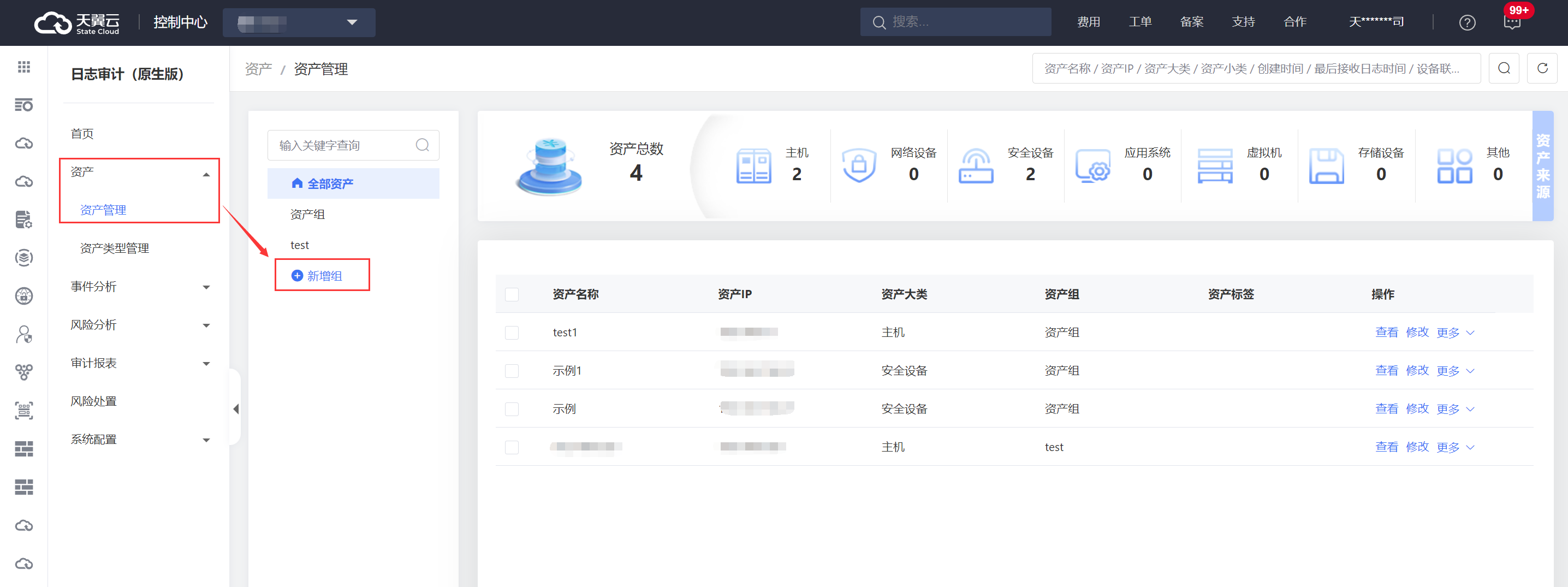Viewport: 1568px width, 587px height.
Task: Open 支持 in the top navigation
Action: 1244,22
